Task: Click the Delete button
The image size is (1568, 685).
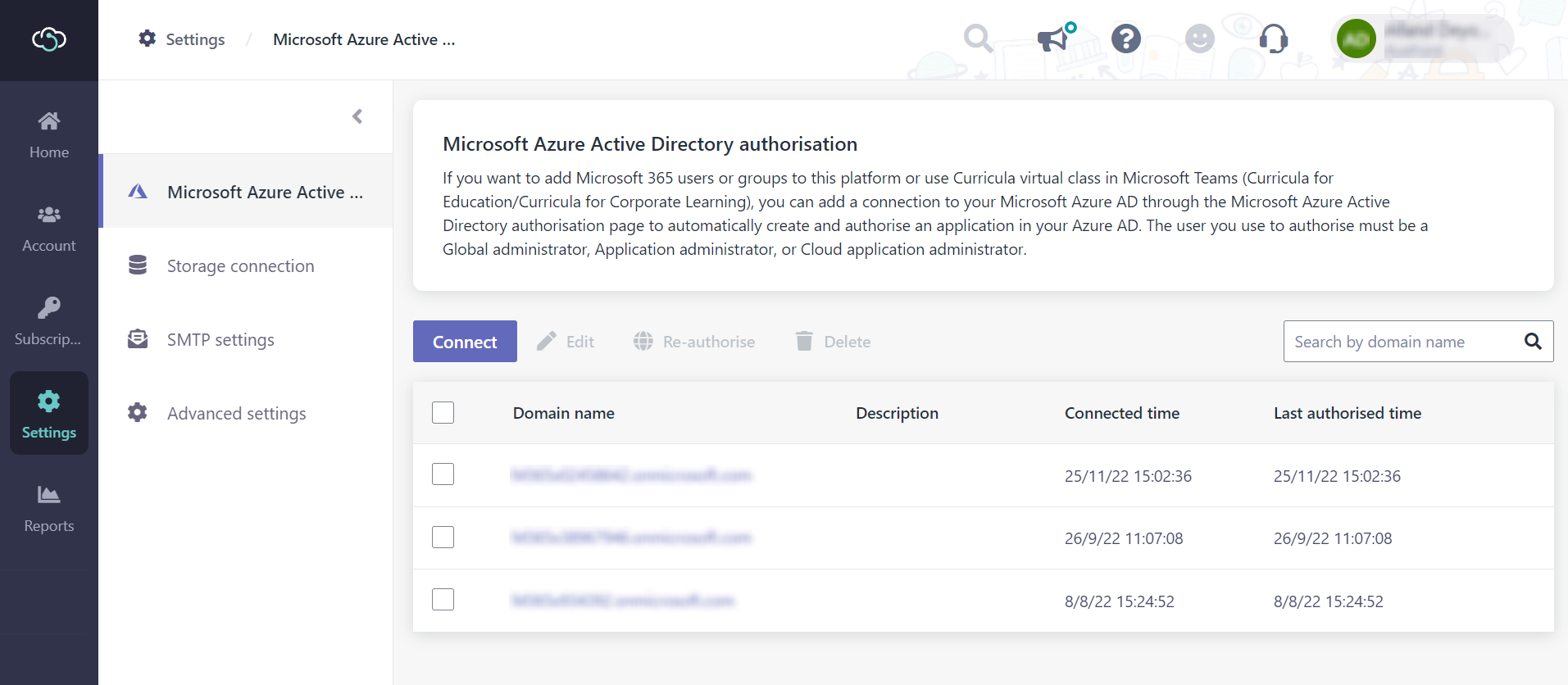Action: 833,342
